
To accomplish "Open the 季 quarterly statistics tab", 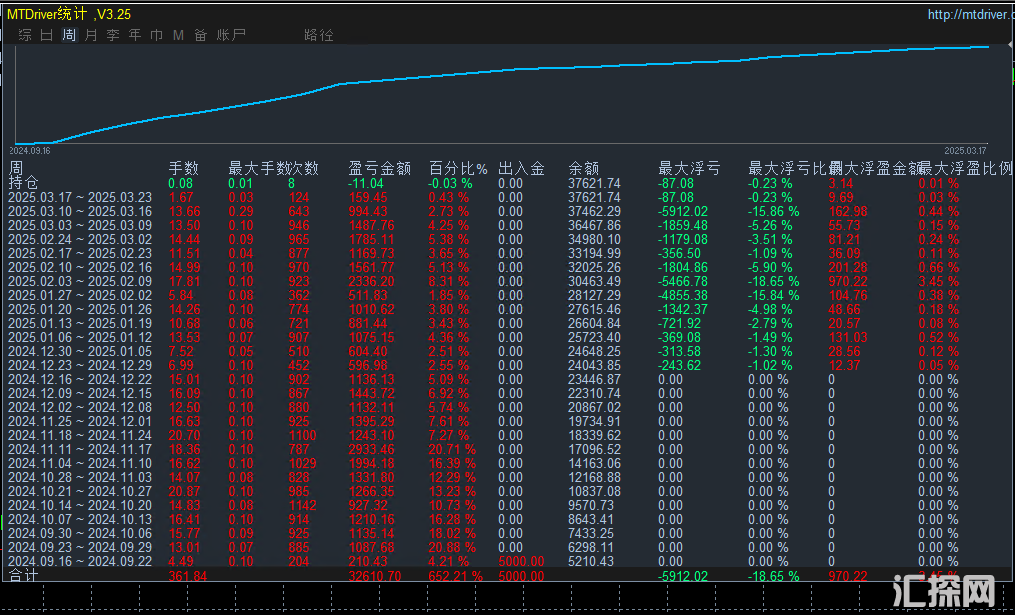I will click(113, 35).
